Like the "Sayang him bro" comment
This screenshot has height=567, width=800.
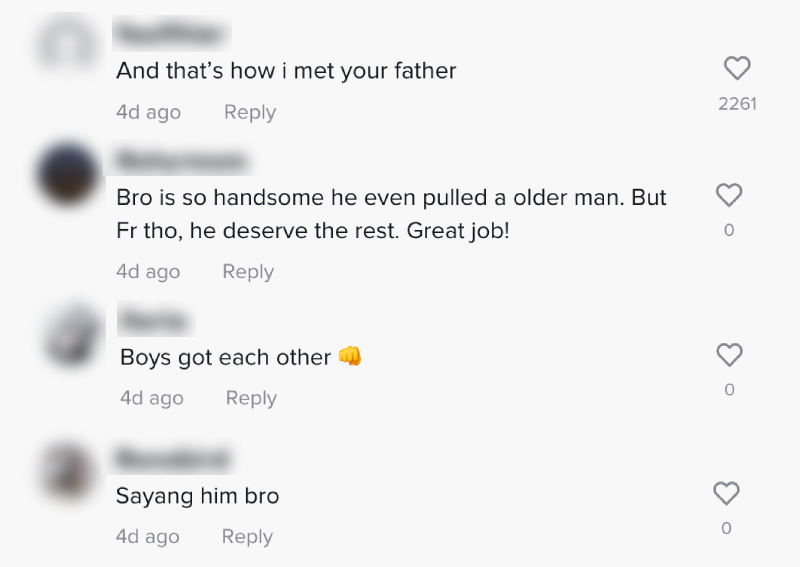pos(726,493)
